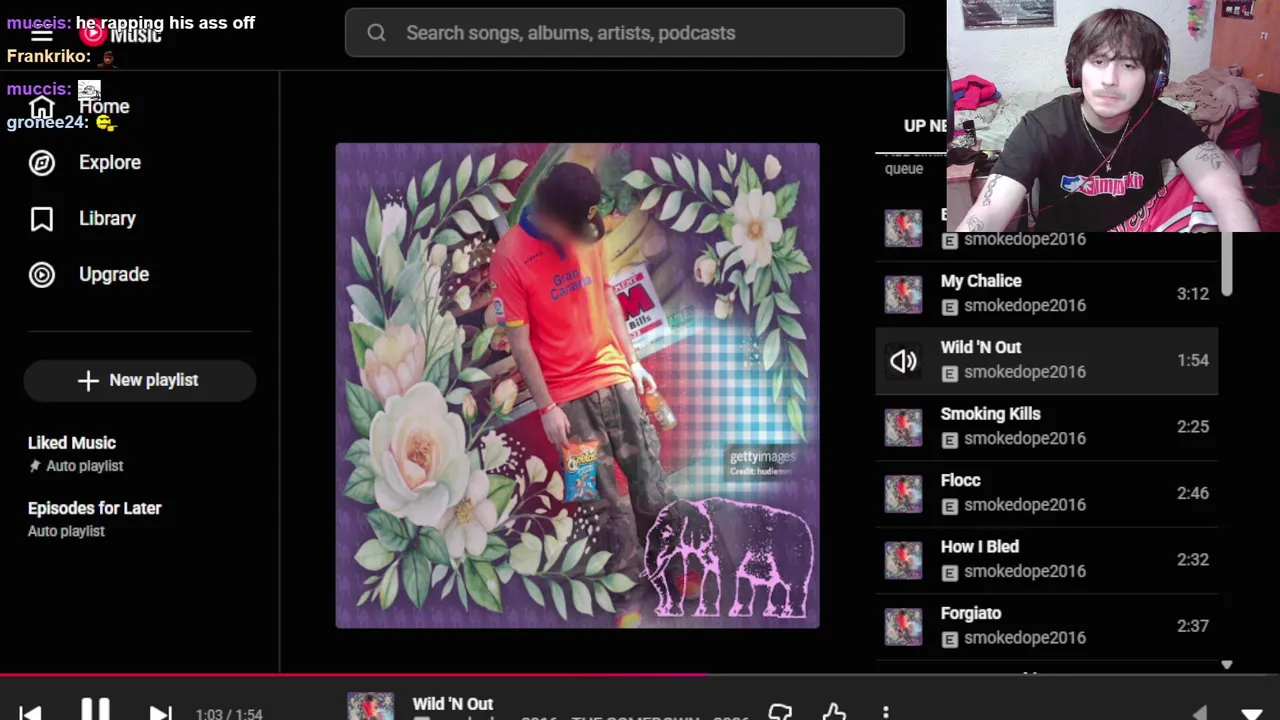
Task: Click the search magnifier icon
Action: (376, 33)
